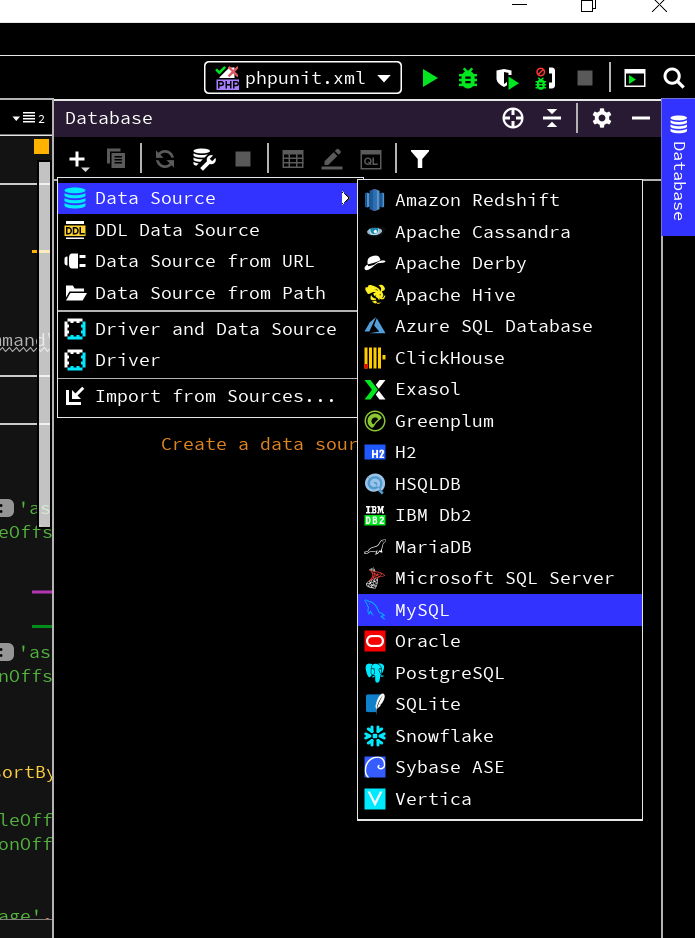Run the phpunit.xml configuration with green play

click(x=430, y=78)
